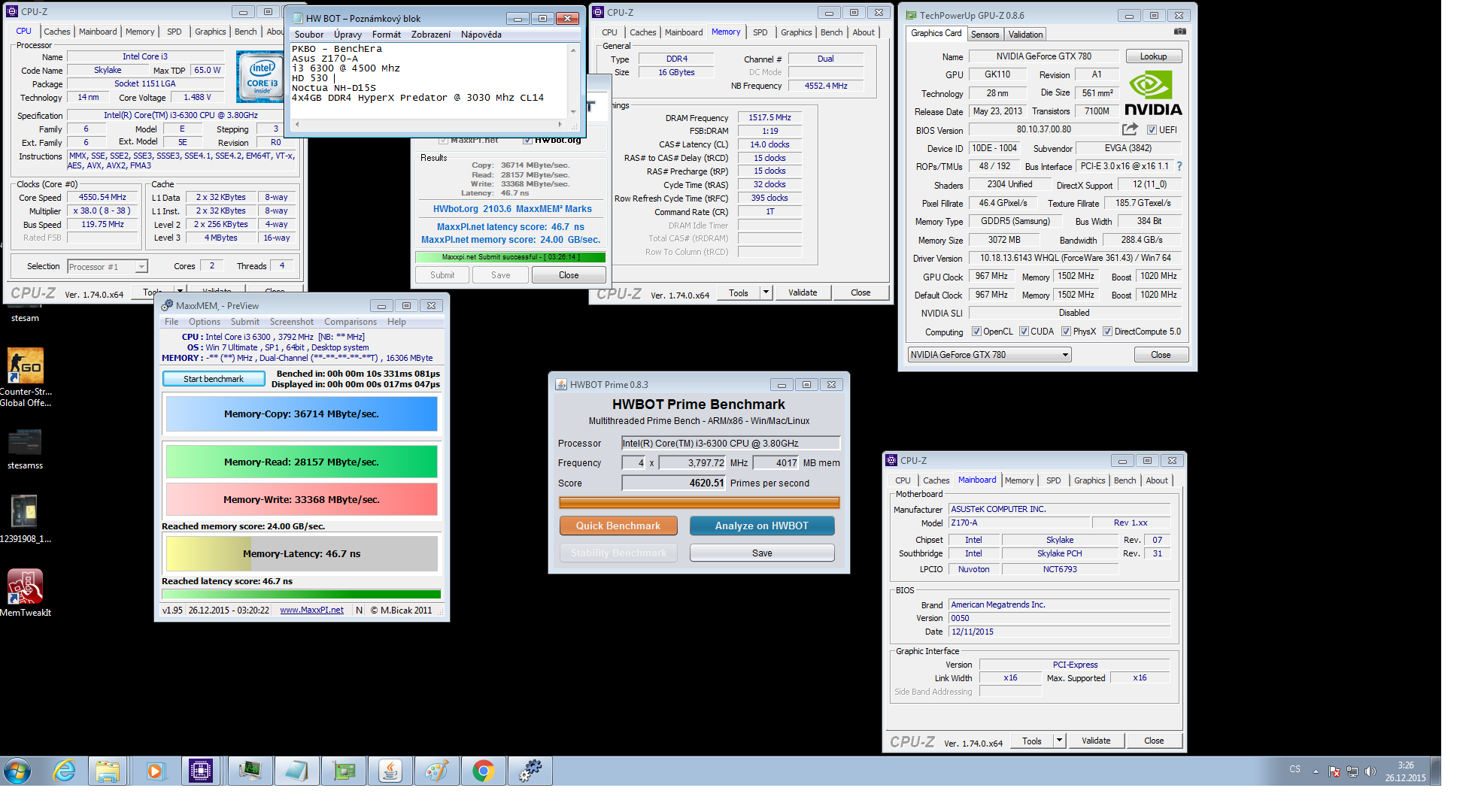Open the system monitor taskbar icon
The image size is (1463, 812).
[250, 771]
